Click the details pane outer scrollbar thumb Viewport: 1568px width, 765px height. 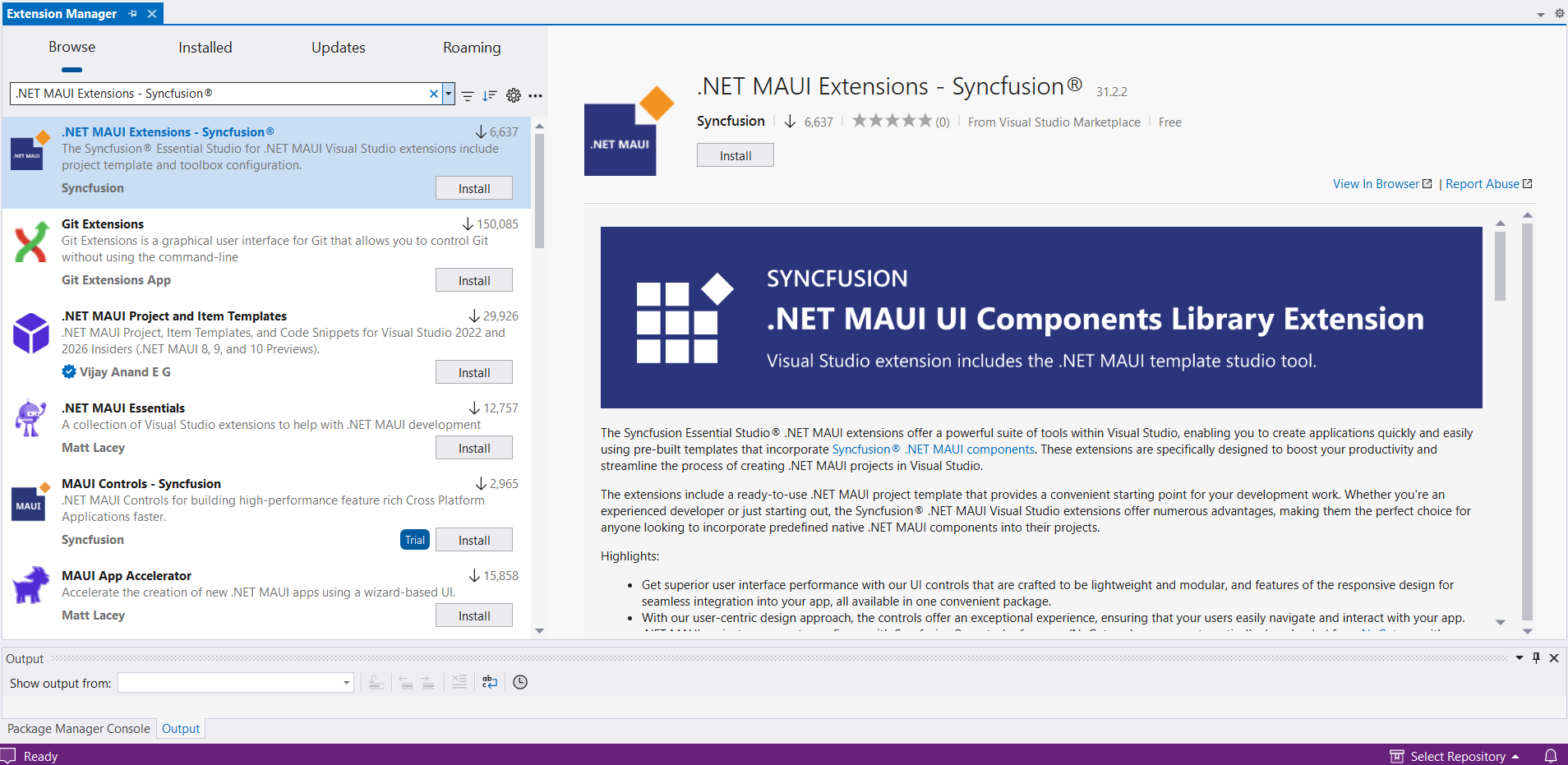tap(1527, 422)
